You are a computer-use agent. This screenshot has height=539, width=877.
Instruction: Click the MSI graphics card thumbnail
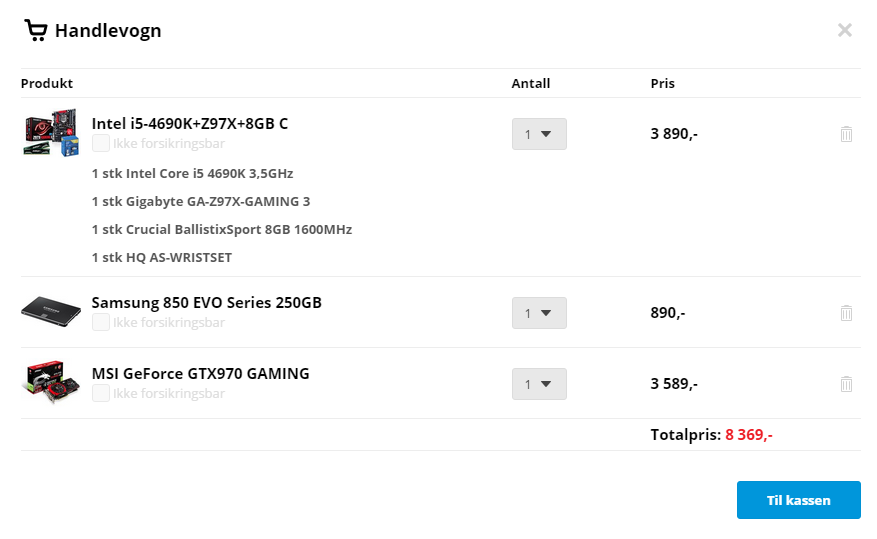(x=51, y=382)
